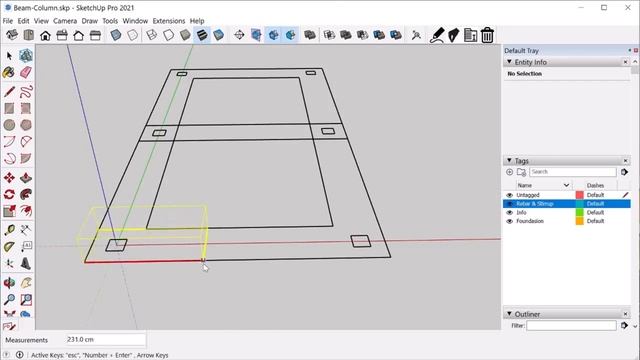Viewport: 640px width, 360px height.
Task: Select the arrow Select tool
Action: pos(9,56)
